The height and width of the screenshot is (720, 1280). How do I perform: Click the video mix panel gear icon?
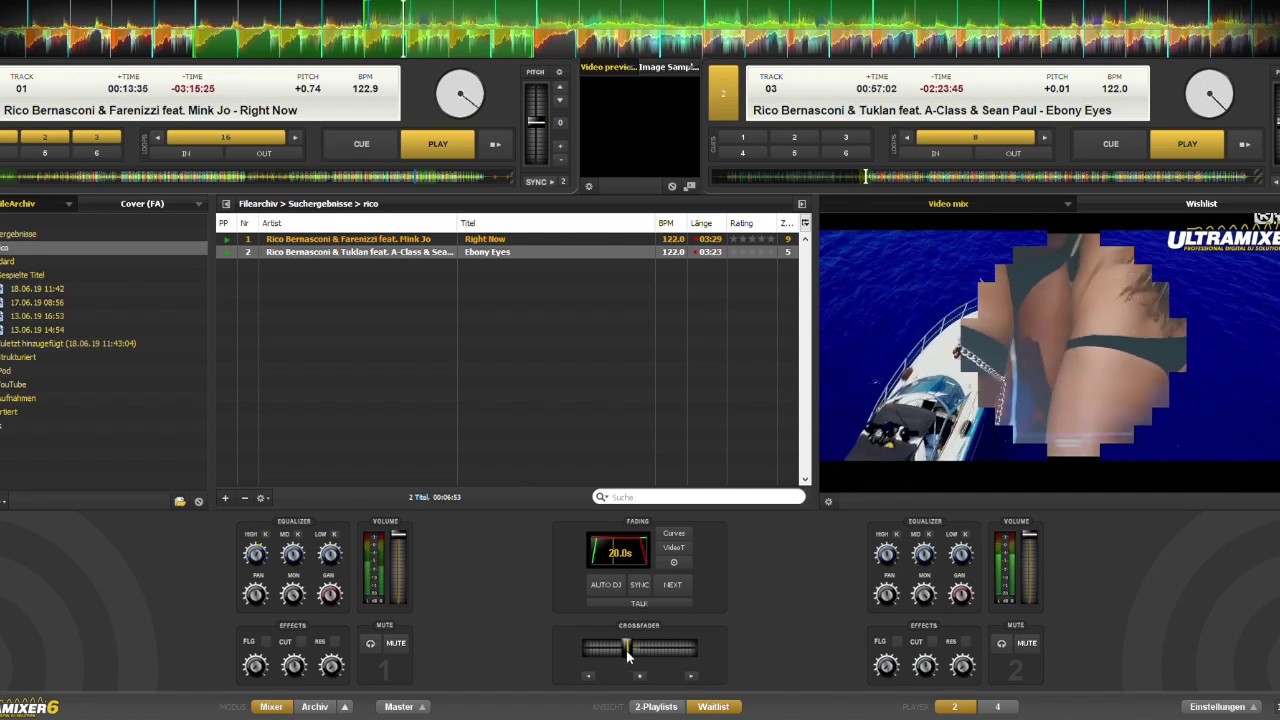click(x=828, y=502)
